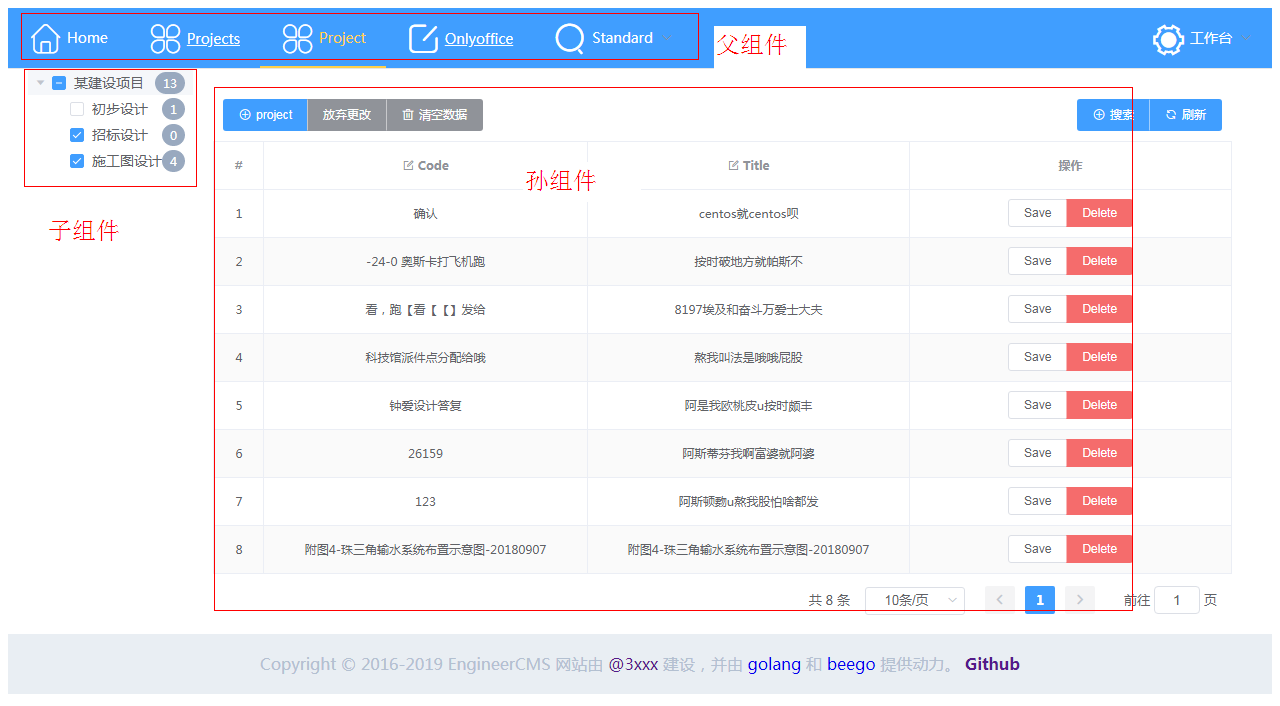Click the 放弃更改 button

(x=347, y=115)
